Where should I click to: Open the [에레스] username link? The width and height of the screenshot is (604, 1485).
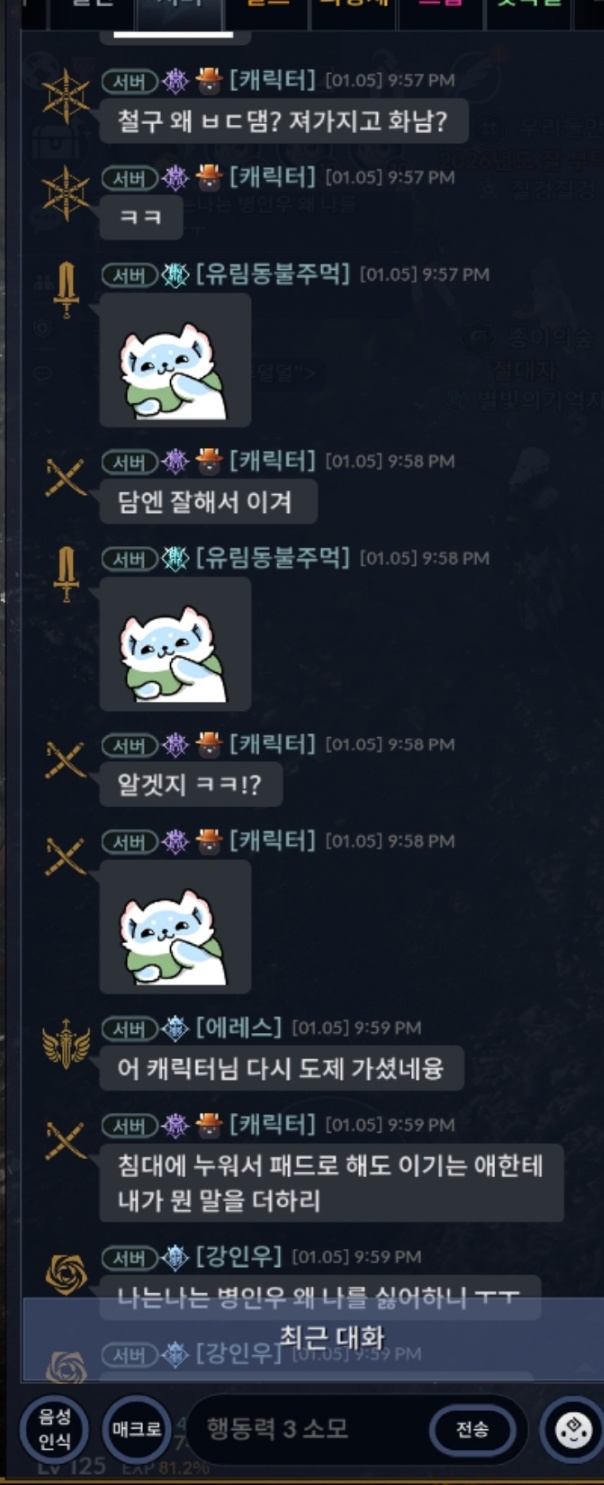(239, 1027)
